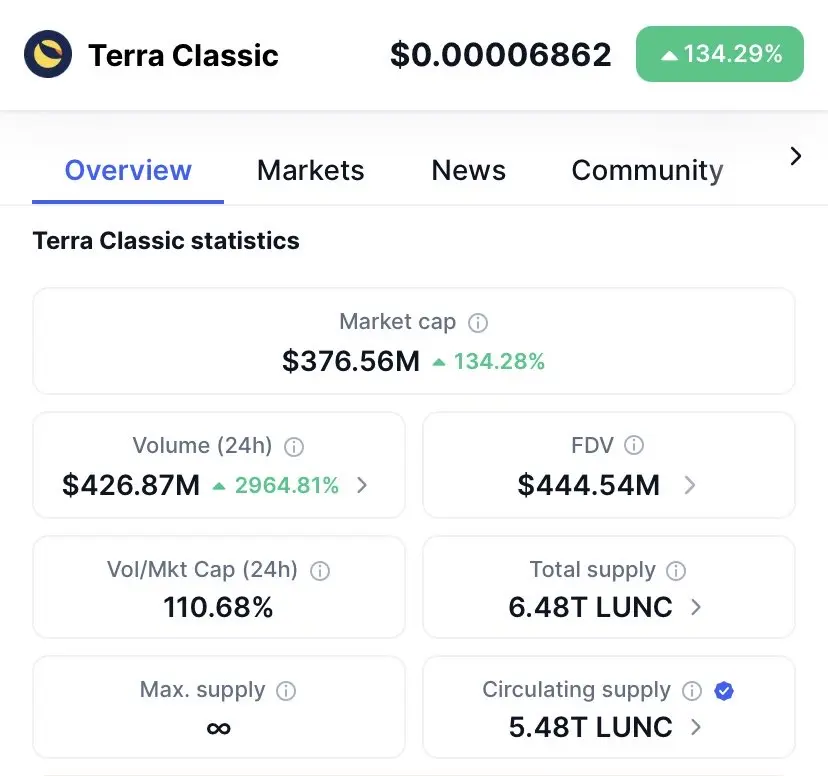Viewport: 828px width, 776px height.
Task: Click the Total supply info icon
Action: [676, 571]
